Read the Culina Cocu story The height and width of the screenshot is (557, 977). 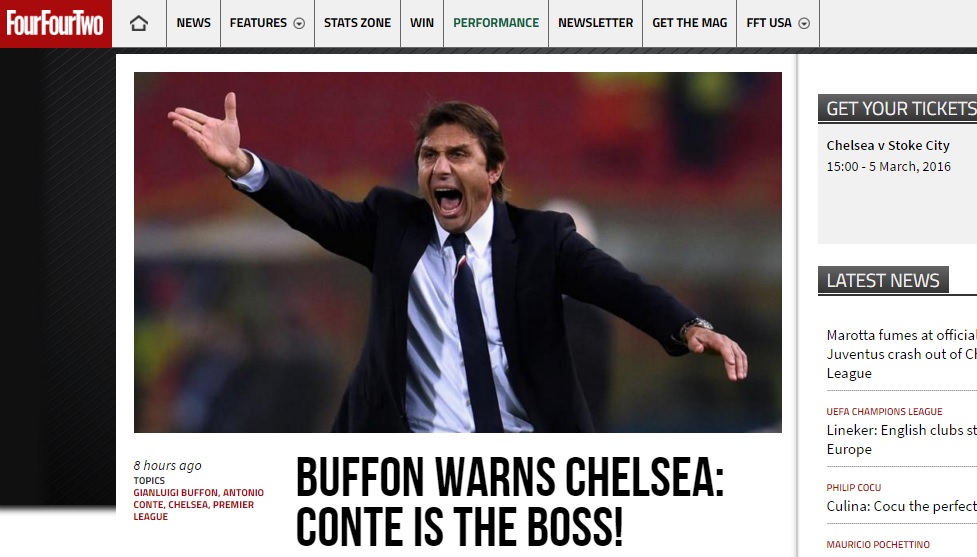pos(902,506)
